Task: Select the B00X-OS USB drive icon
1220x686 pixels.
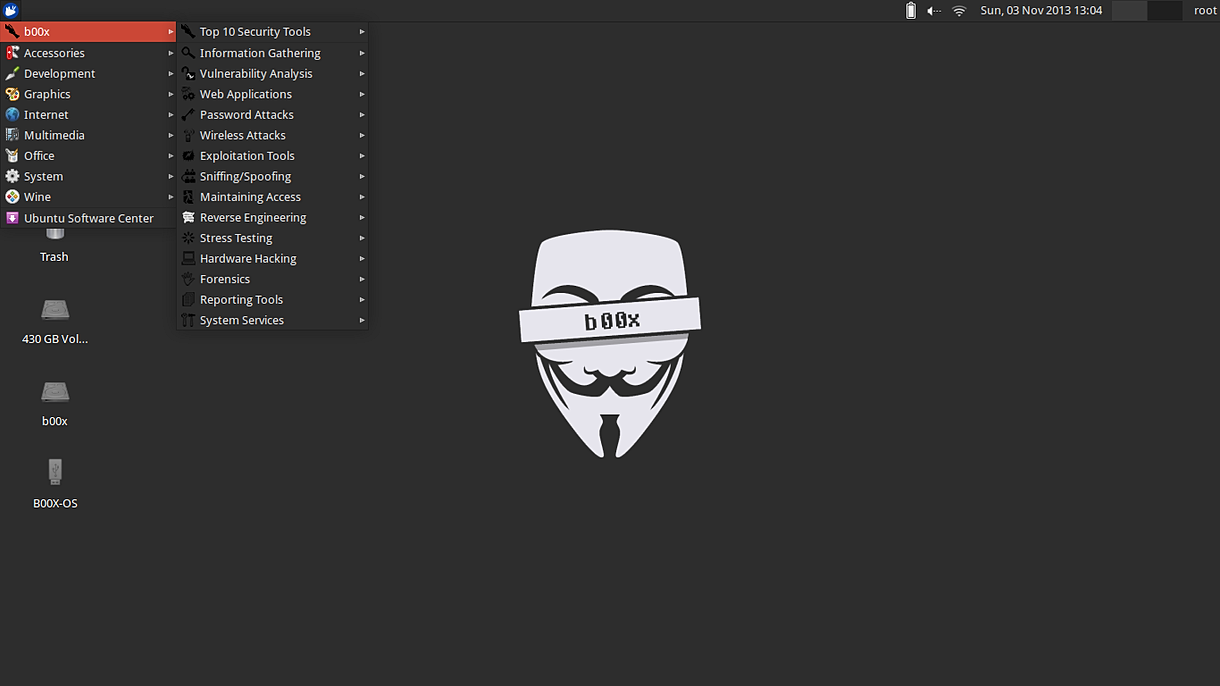Action: pos(55,471)
